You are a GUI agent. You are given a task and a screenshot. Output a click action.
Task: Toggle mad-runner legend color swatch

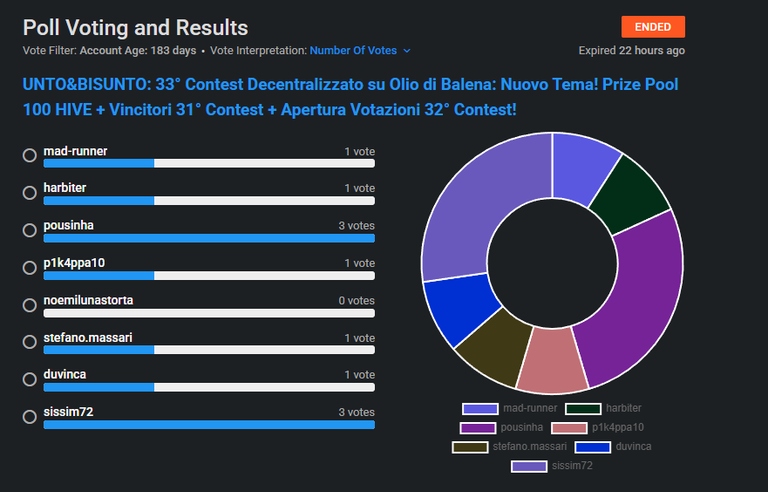pyautogui.click(x=480, y=409)
